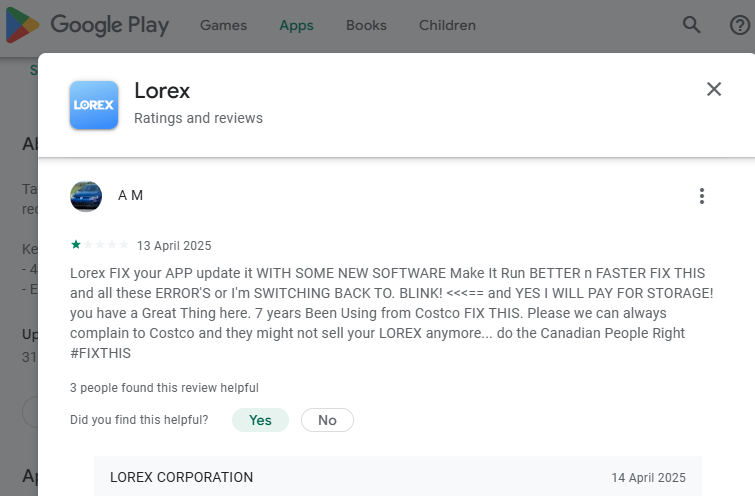The width and height of the screenshot is (755, 496).
Task: Click the 'Did you find this helpful?' label
Action: coord(139,420)
